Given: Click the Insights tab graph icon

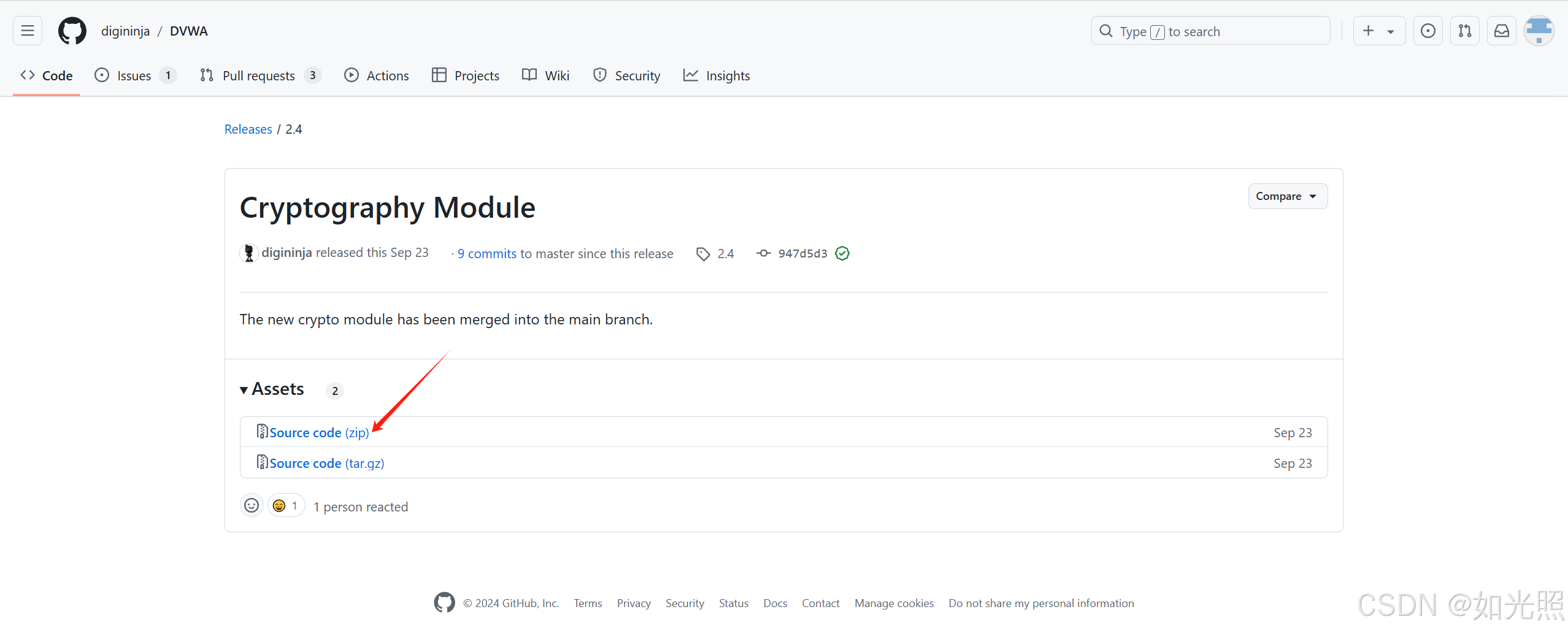Looking at the screenshot, I should 691,75.
